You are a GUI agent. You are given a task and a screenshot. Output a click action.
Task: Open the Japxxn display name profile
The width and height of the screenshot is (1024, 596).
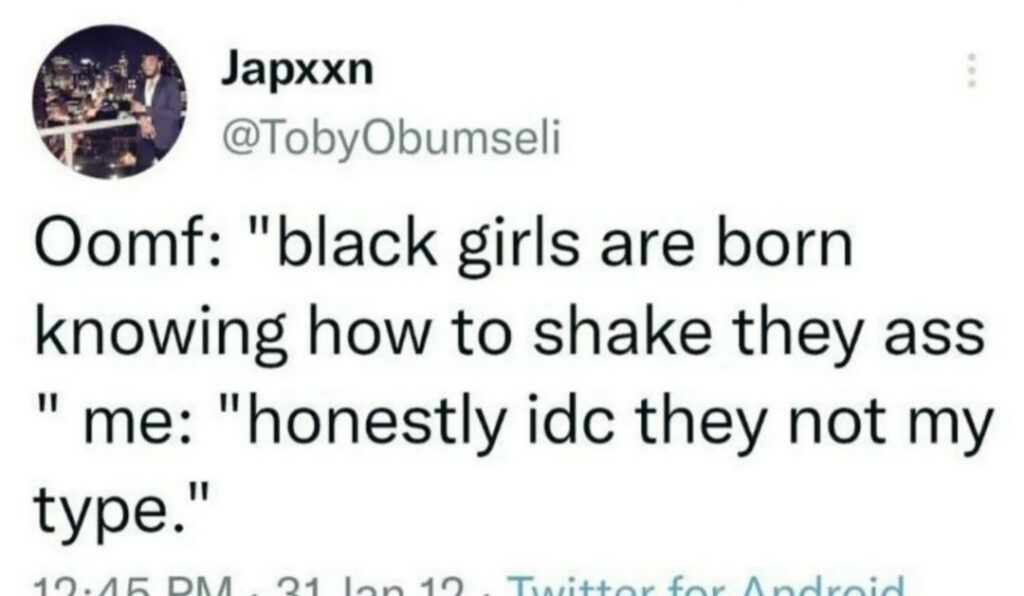298,71
